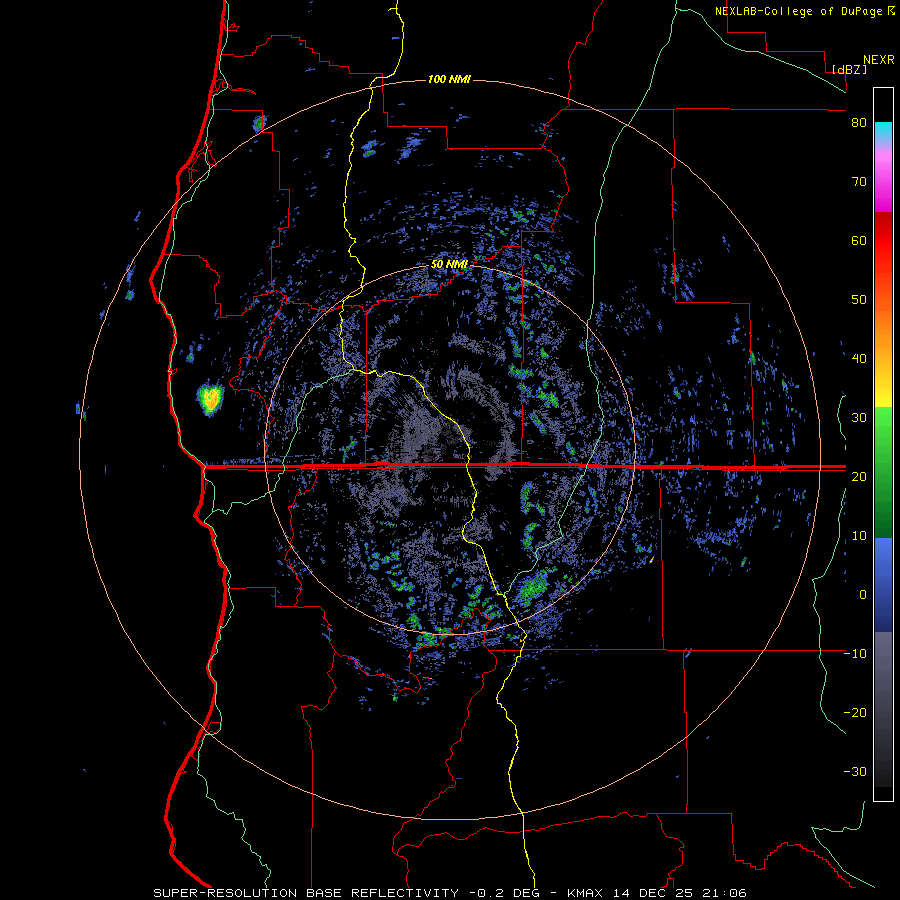
Task: Click the -10 dBZ scale value
Action: (x=855, y=654)
